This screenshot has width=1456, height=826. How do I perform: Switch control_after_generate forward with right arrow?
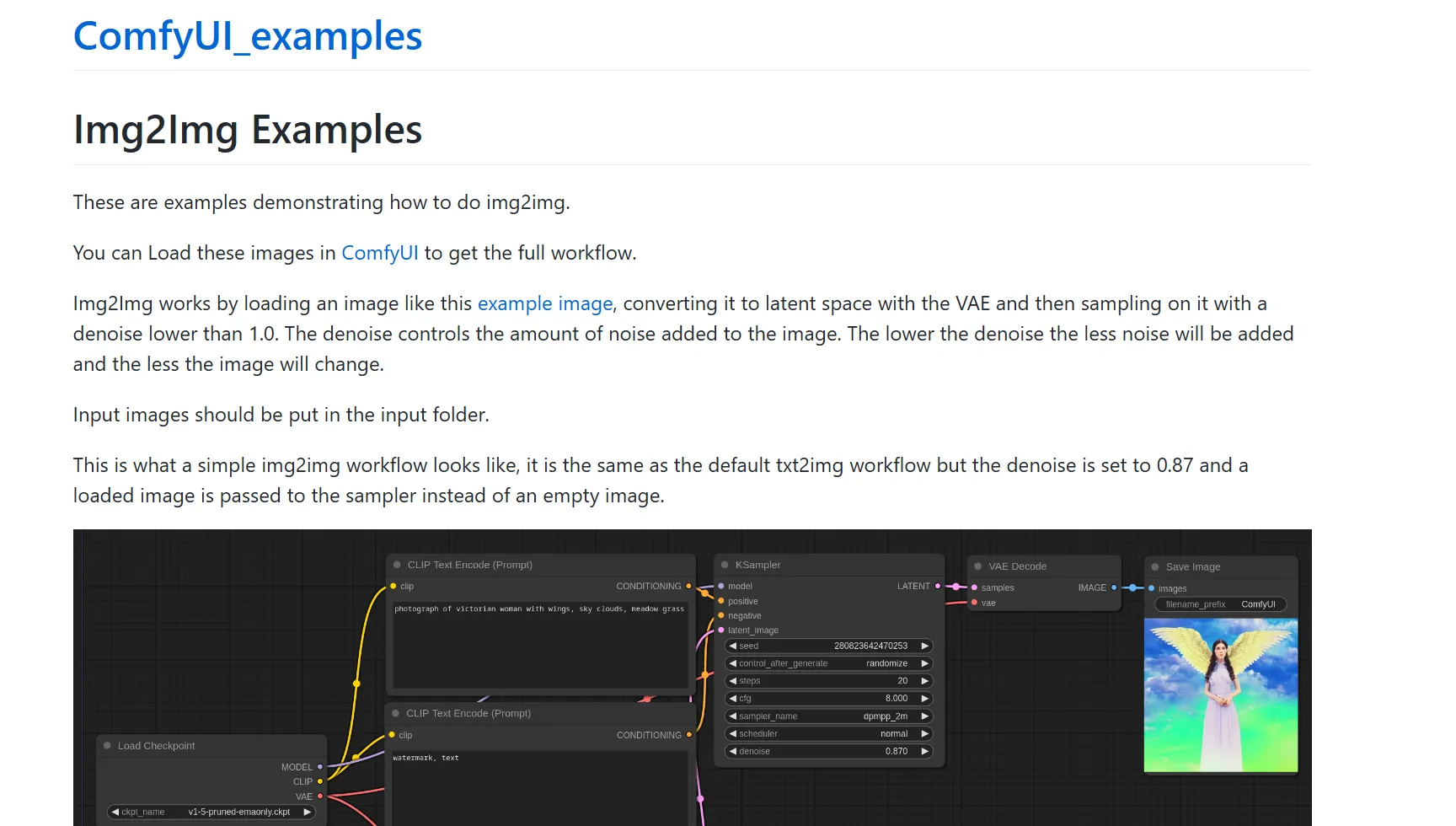pyautogui.click(x=924, y=663)
